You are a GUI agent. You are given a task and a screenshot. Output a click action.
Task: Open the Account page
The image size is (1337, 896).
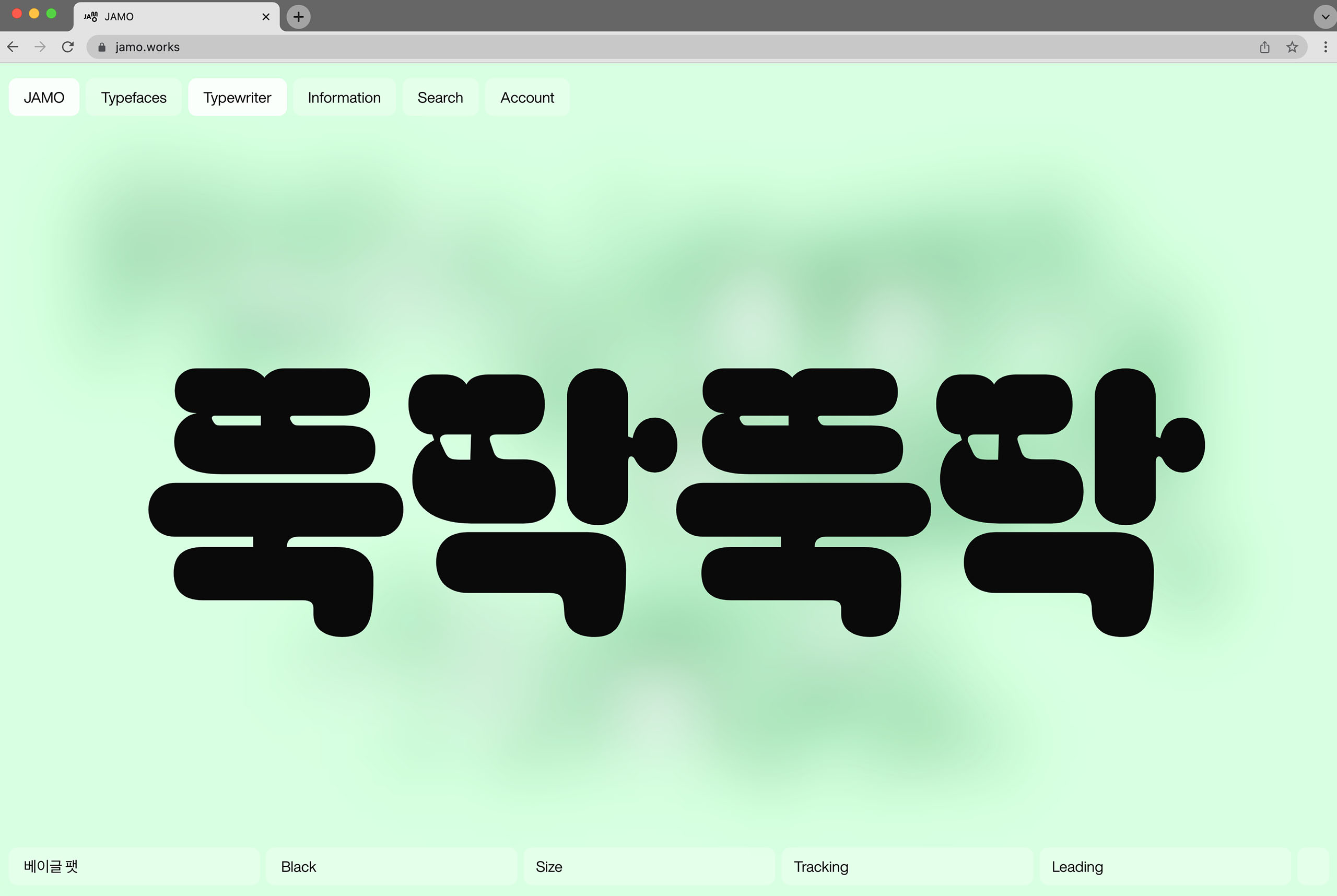click(x=527, y=98)
